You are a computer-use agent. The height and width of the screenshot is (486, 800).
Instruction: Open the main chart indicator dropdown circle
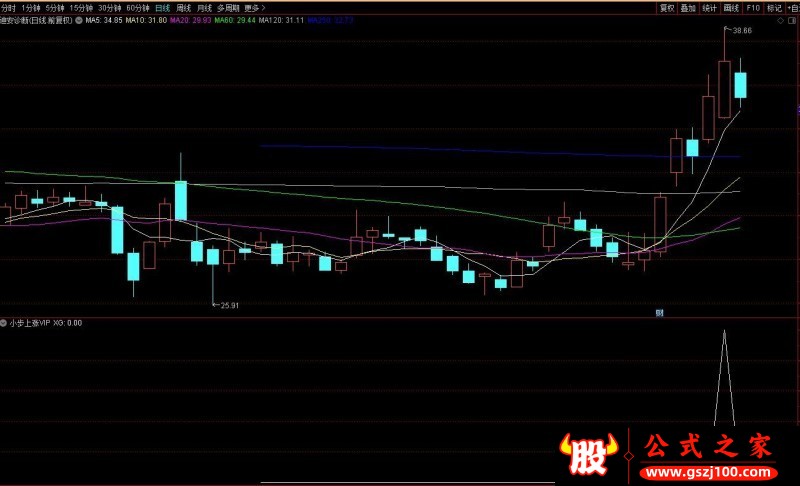79,20
